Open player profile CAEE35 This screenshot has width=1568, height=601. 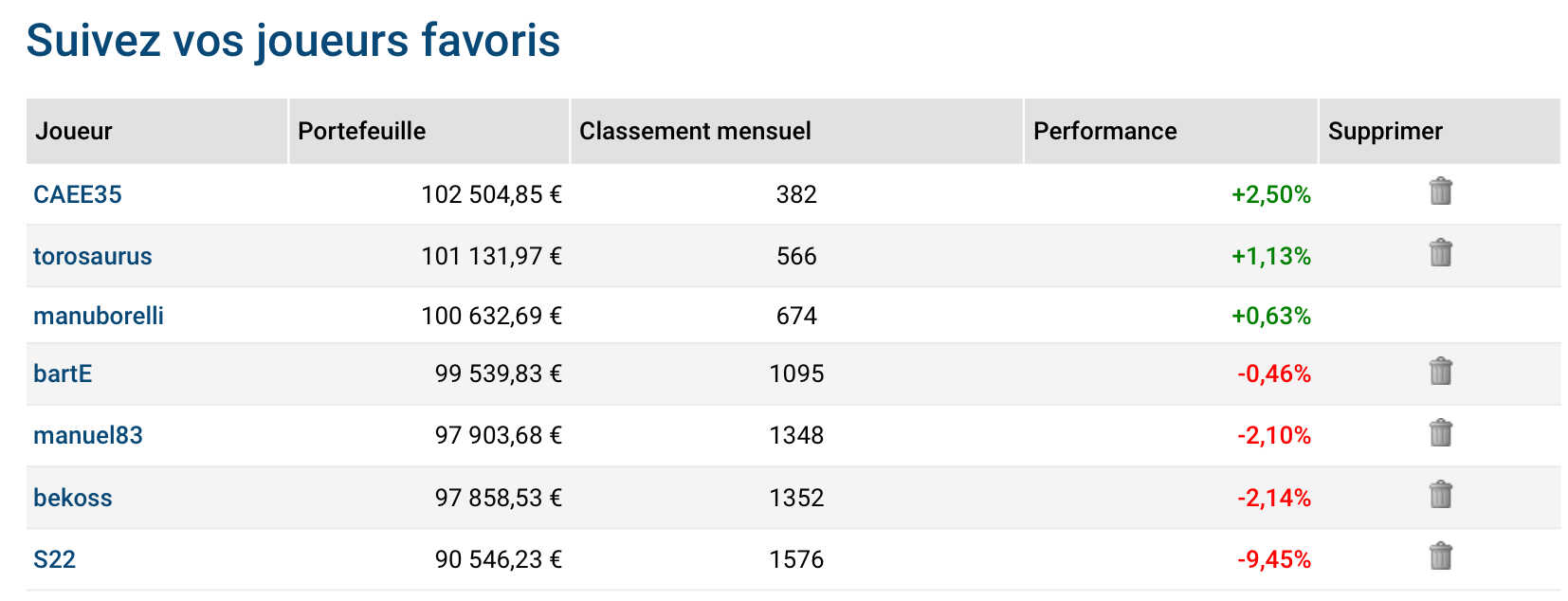point(78,194)
